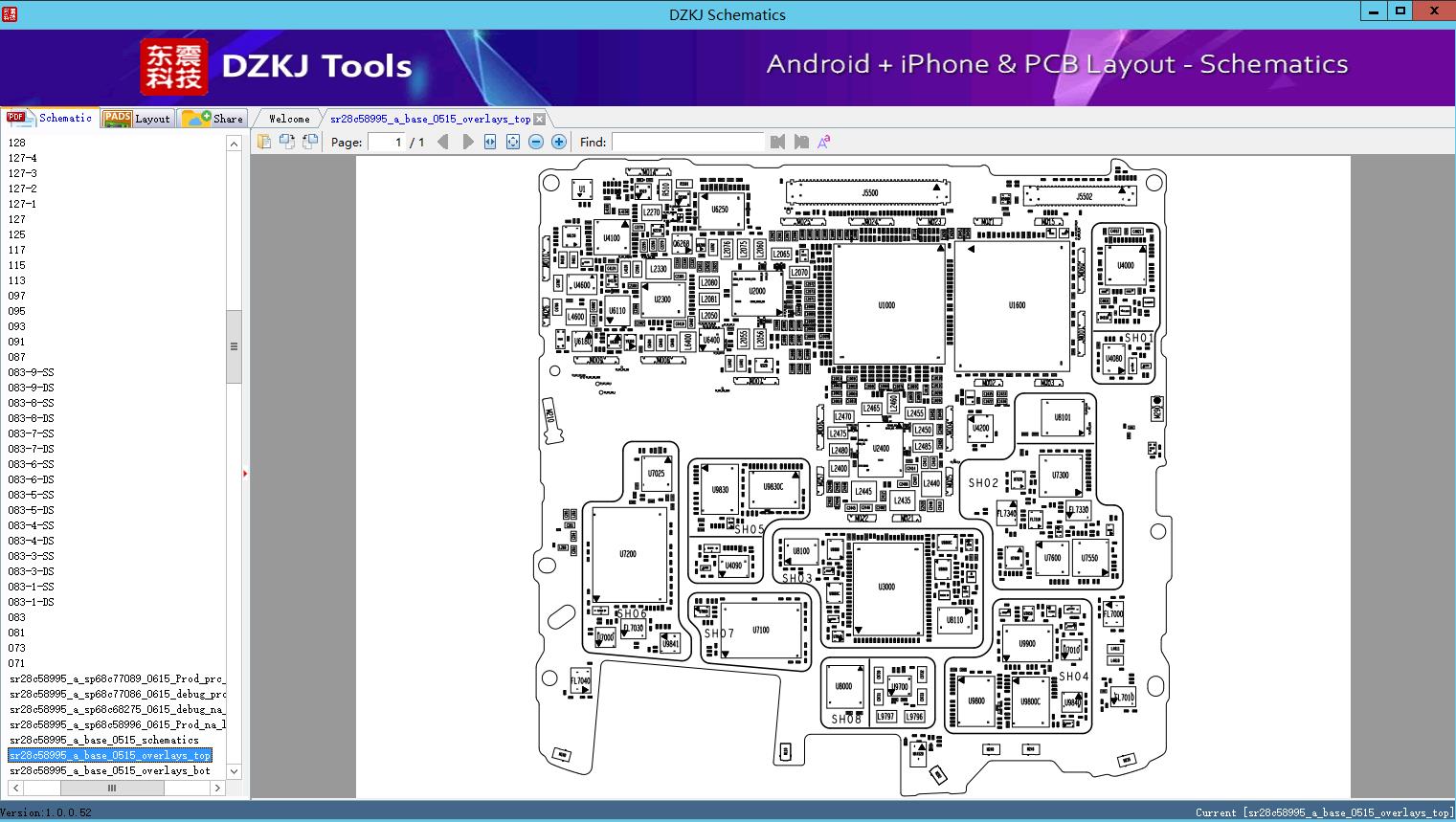Click the horizontal scrollbar right arrow
The width and height of the screenshot is (1456, 822).
217,788
